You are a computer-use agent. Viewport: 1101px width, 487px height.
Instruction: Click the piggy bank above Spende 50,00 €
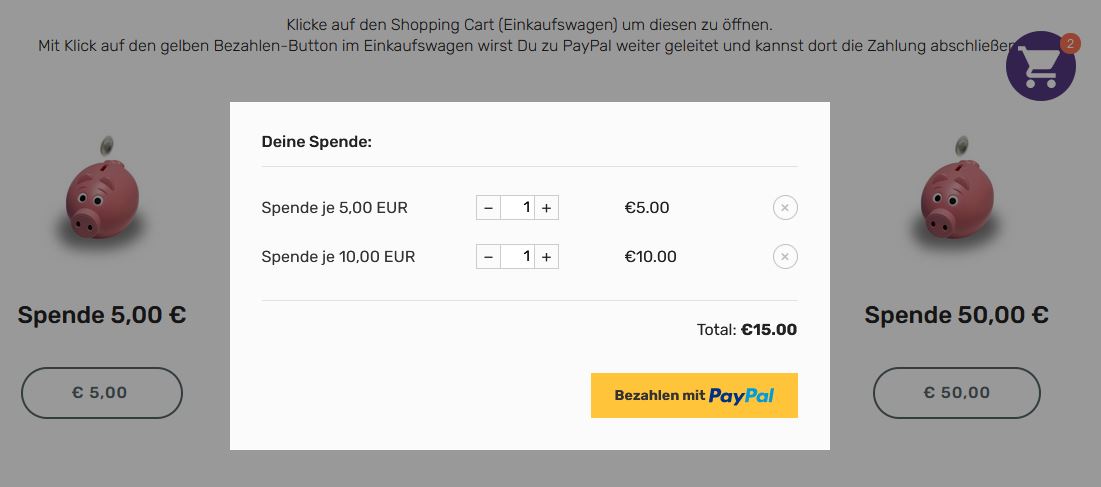tap(957, 197)
